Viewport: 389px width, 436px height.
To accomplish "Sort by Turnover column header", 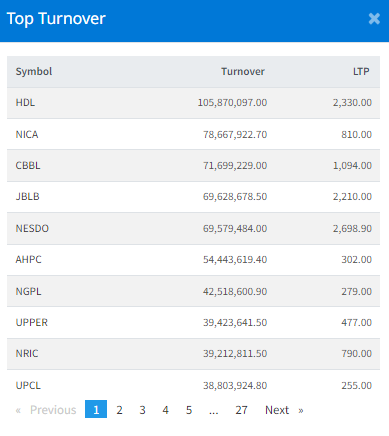I will [243, 71].
